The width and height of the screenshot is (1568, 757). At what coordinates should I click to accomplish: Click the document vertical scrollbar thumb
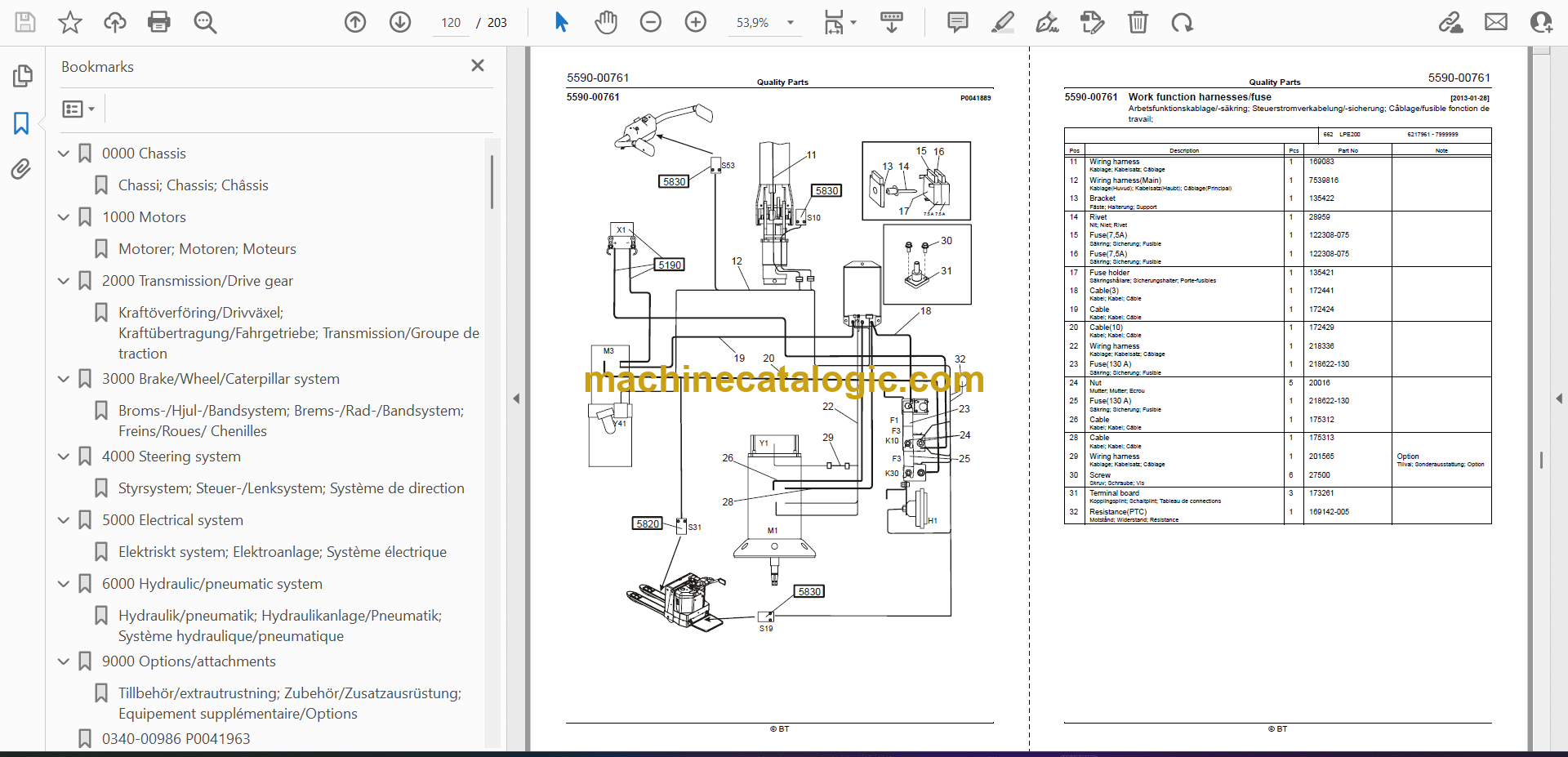point(1541,460)
